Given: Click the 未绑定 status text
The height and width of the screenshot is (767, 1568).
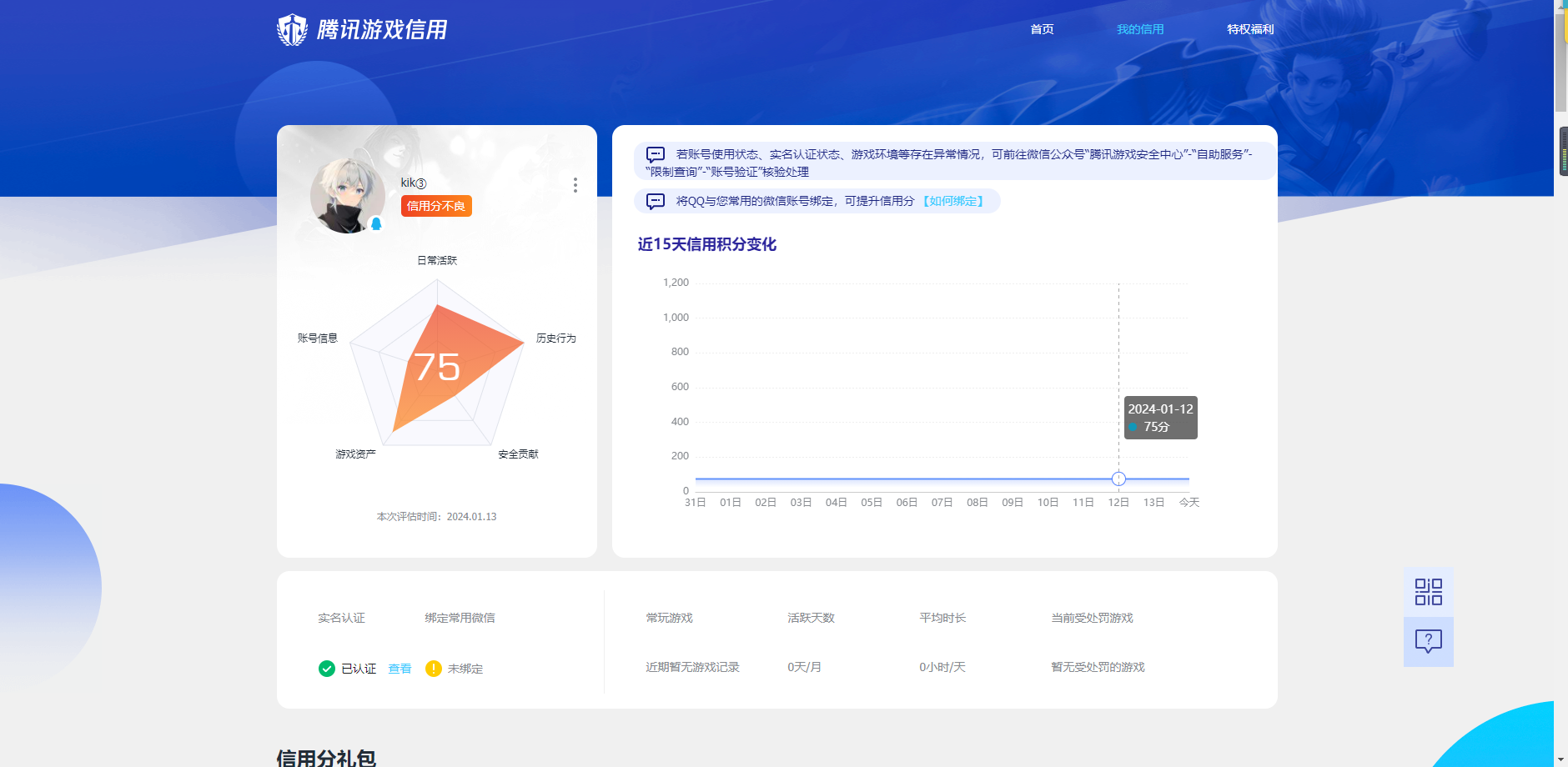Looking at the screenshot, I should click(x=465, y=669).
